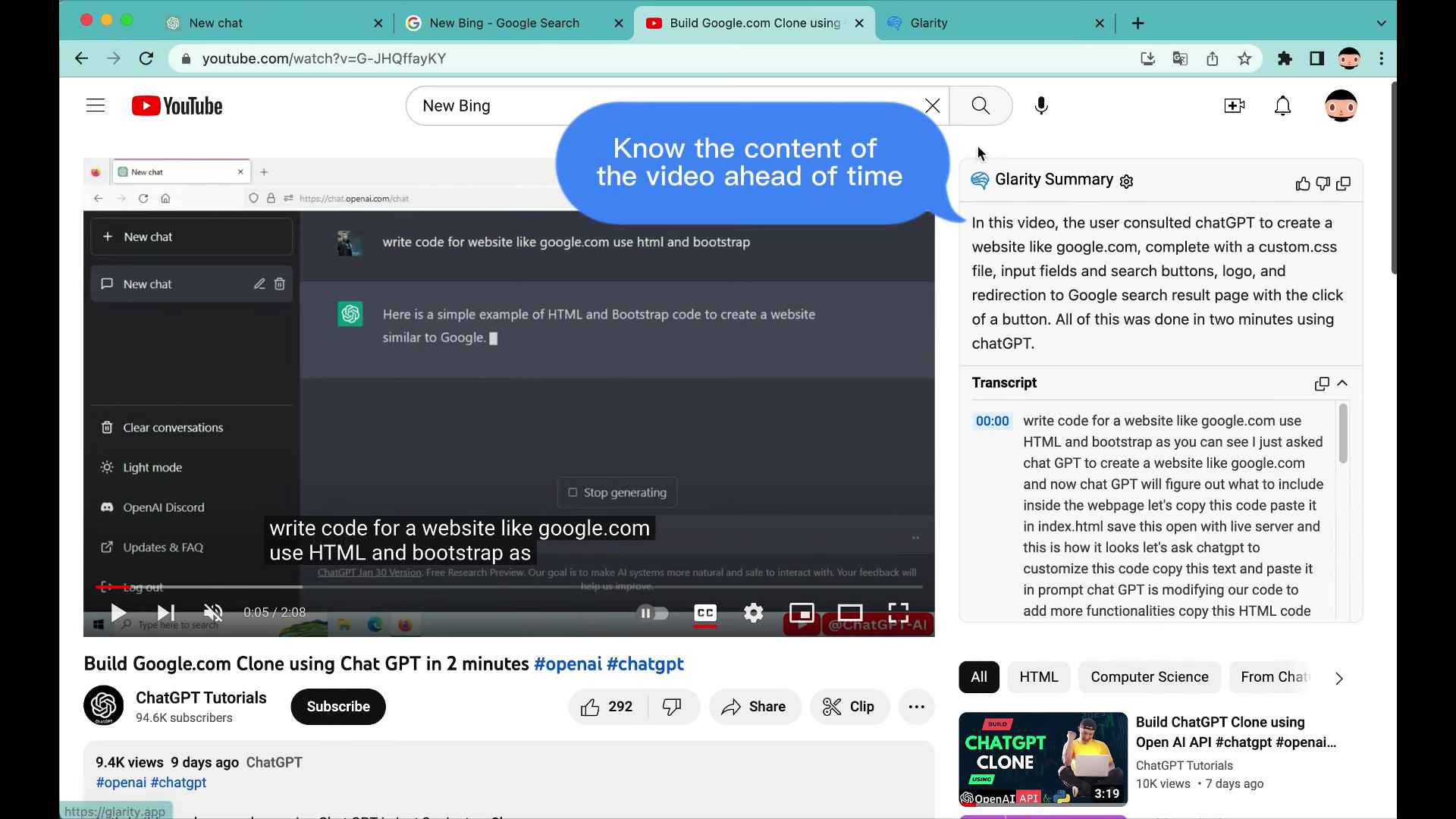Viewport: 1456px width, 819px height.
Task: Open the video player settings gear
Action: 753,613
